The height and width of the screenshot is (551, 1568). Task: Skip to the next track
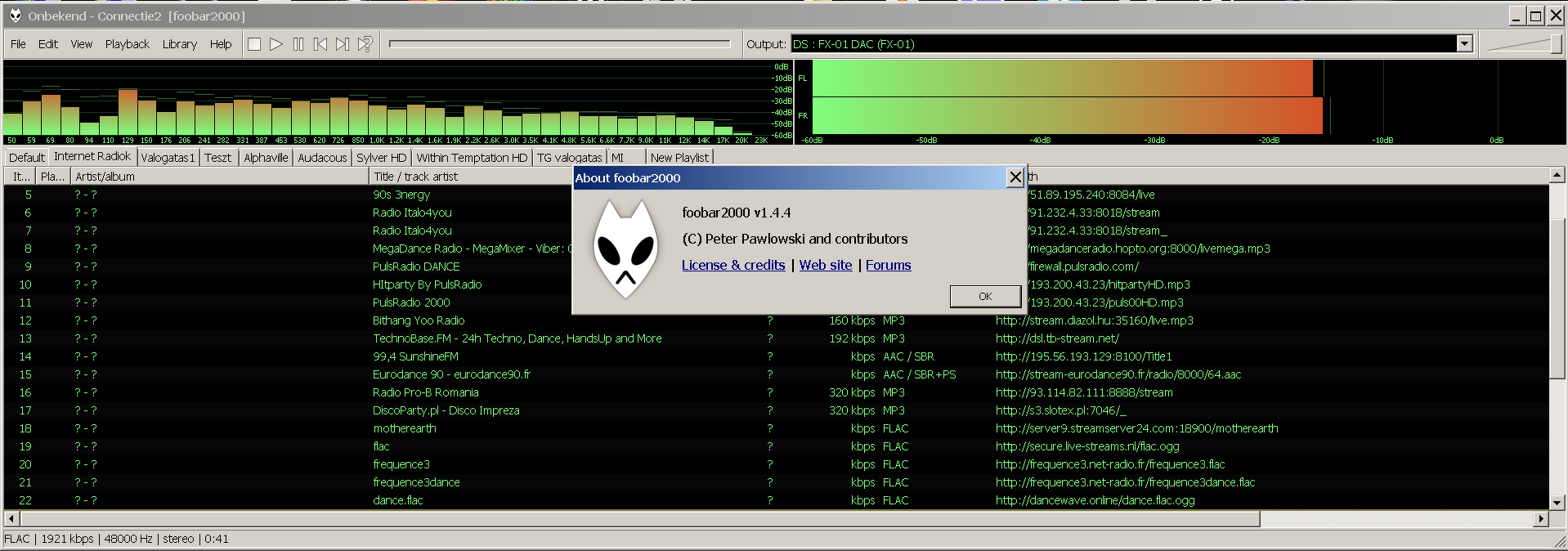343,44
